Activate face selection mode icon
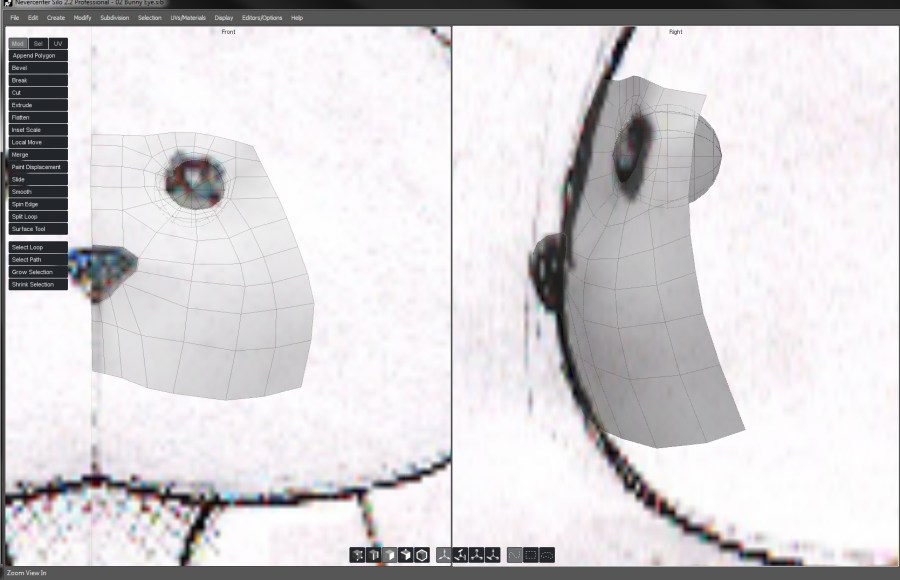 coord(389,555)
